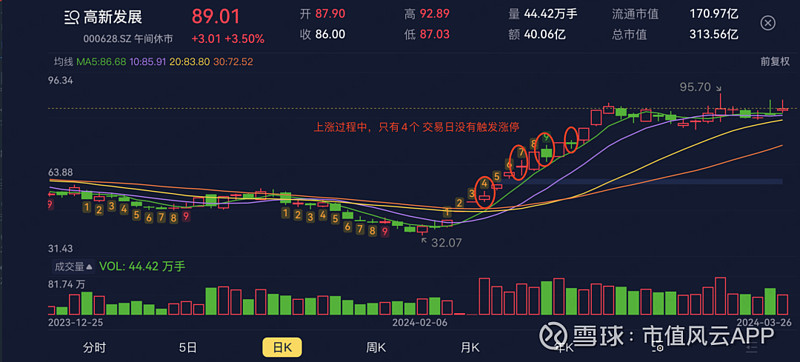Click the stock name 高新发展
This screenshot has height=362, width=800.
coord(113,17)
